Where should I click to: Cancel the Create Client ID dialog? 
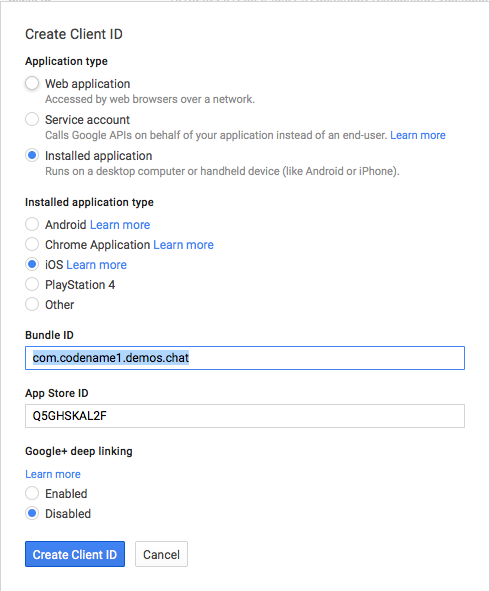(x=161, y=554)
